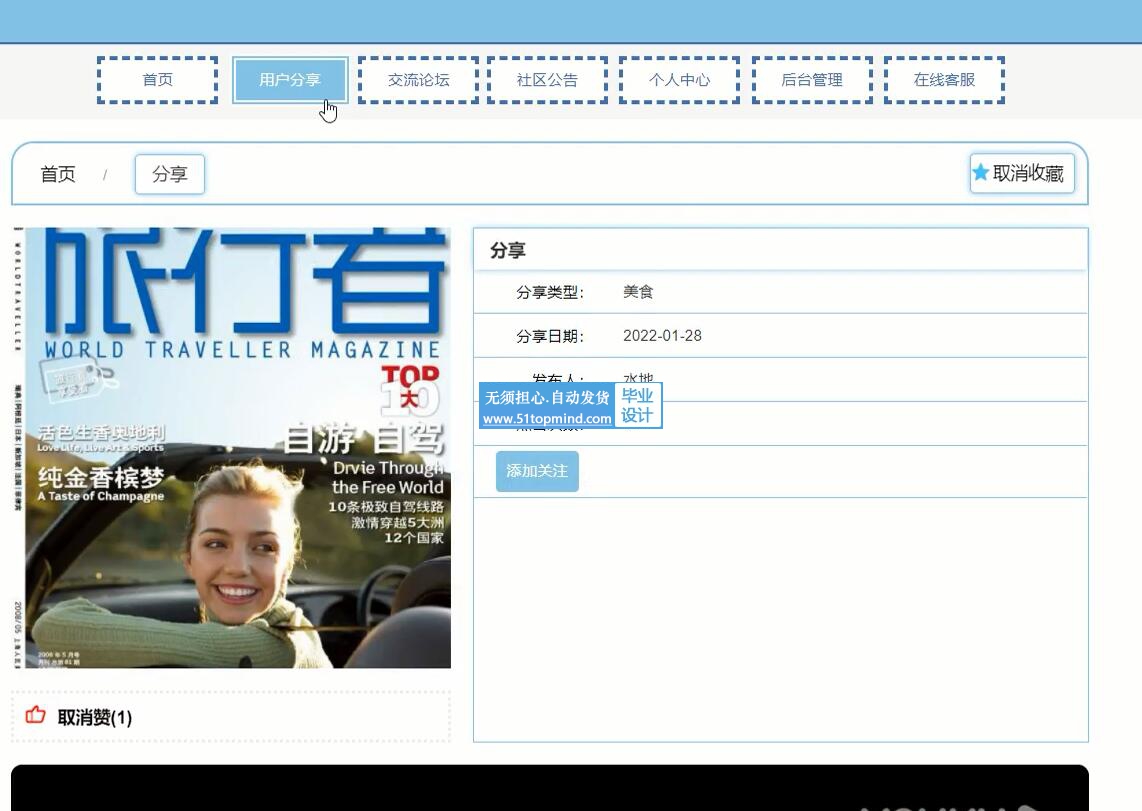Click the 分享 breadcrumb item
The height and width of the screenshot is (811, 1142).
click(170, 174)
